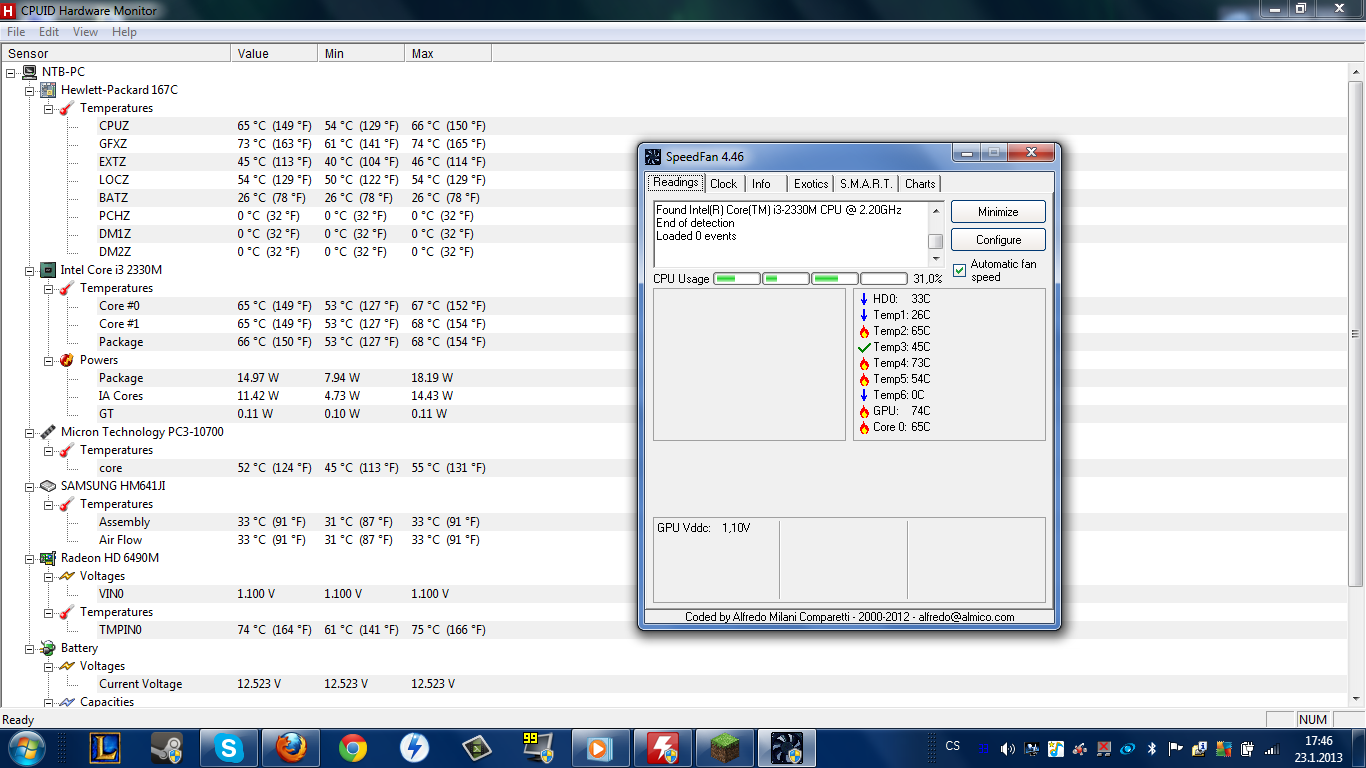Click the Sensor column header

coord(115,54)
